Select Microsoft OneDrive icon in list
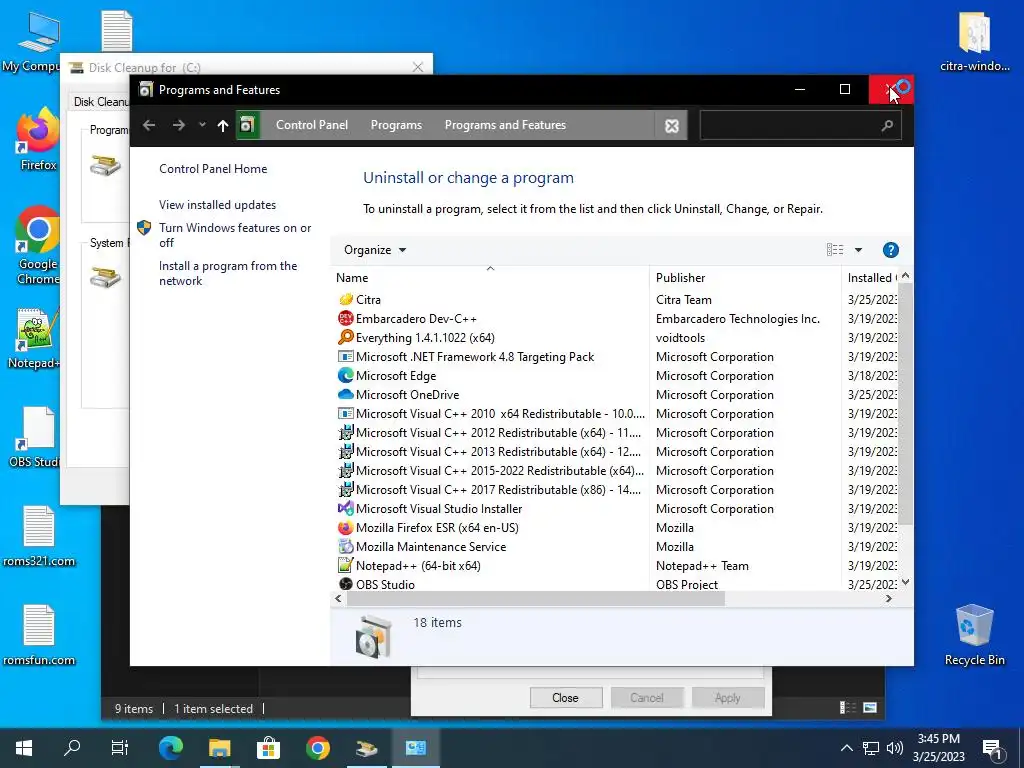Screen dimensions: 1024x768 tap(345, 394)
